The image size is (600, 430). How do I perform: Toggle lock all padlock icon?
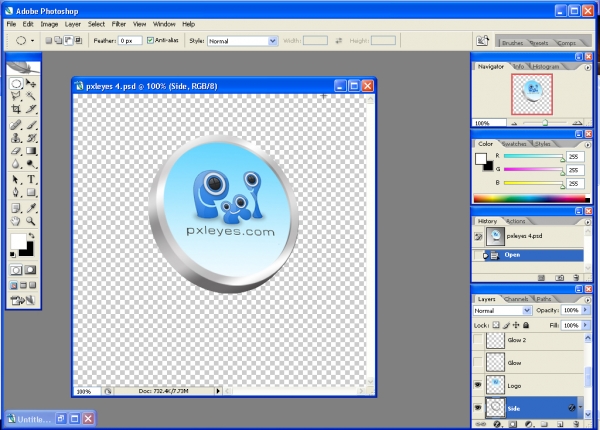pos(526,325)
